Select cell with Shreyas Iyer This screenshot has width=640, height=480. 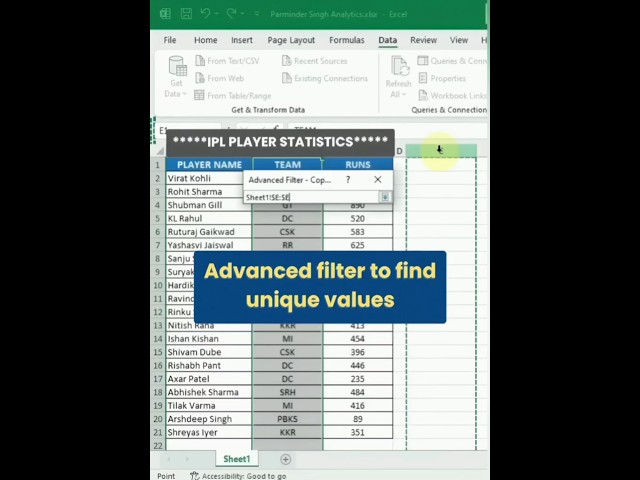[x=209, y=433]
